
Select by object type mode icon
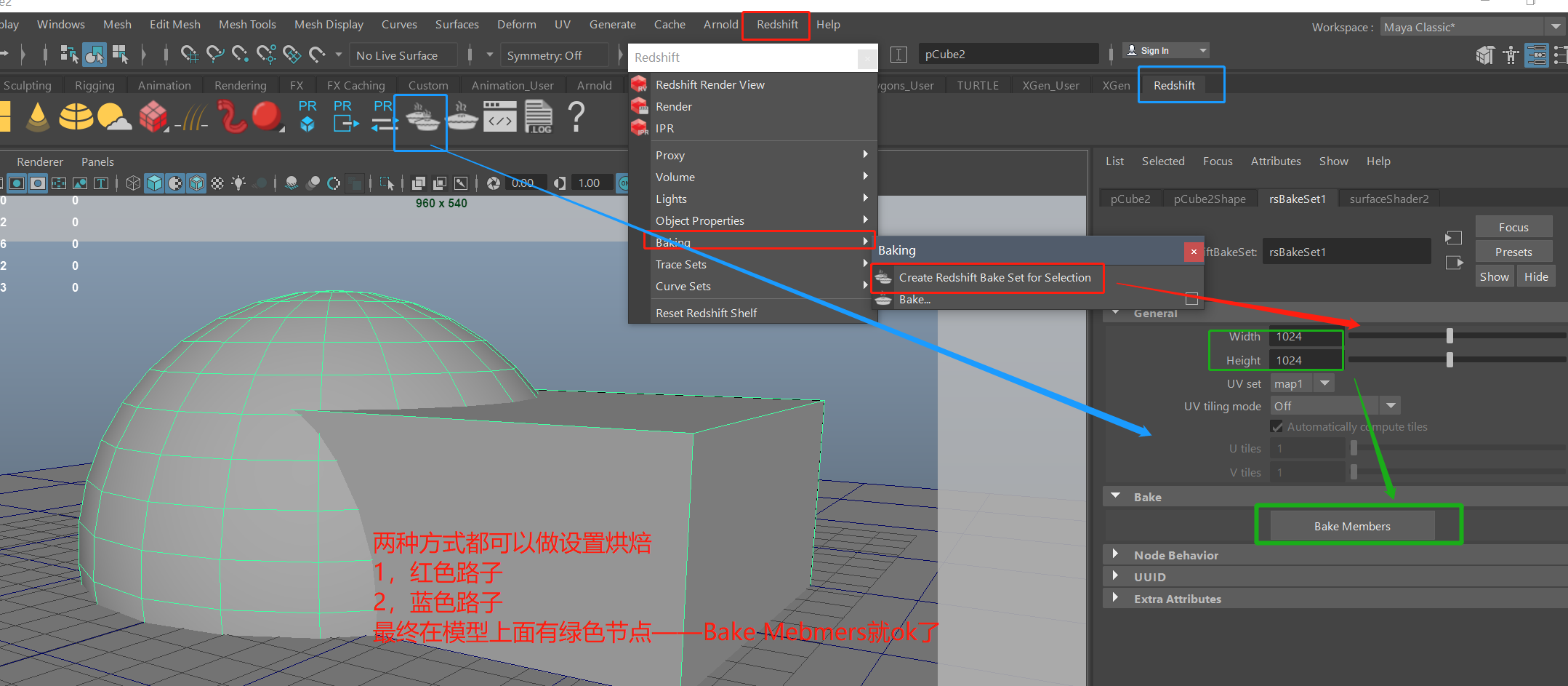pyautogui.click(x=95, y=54)
